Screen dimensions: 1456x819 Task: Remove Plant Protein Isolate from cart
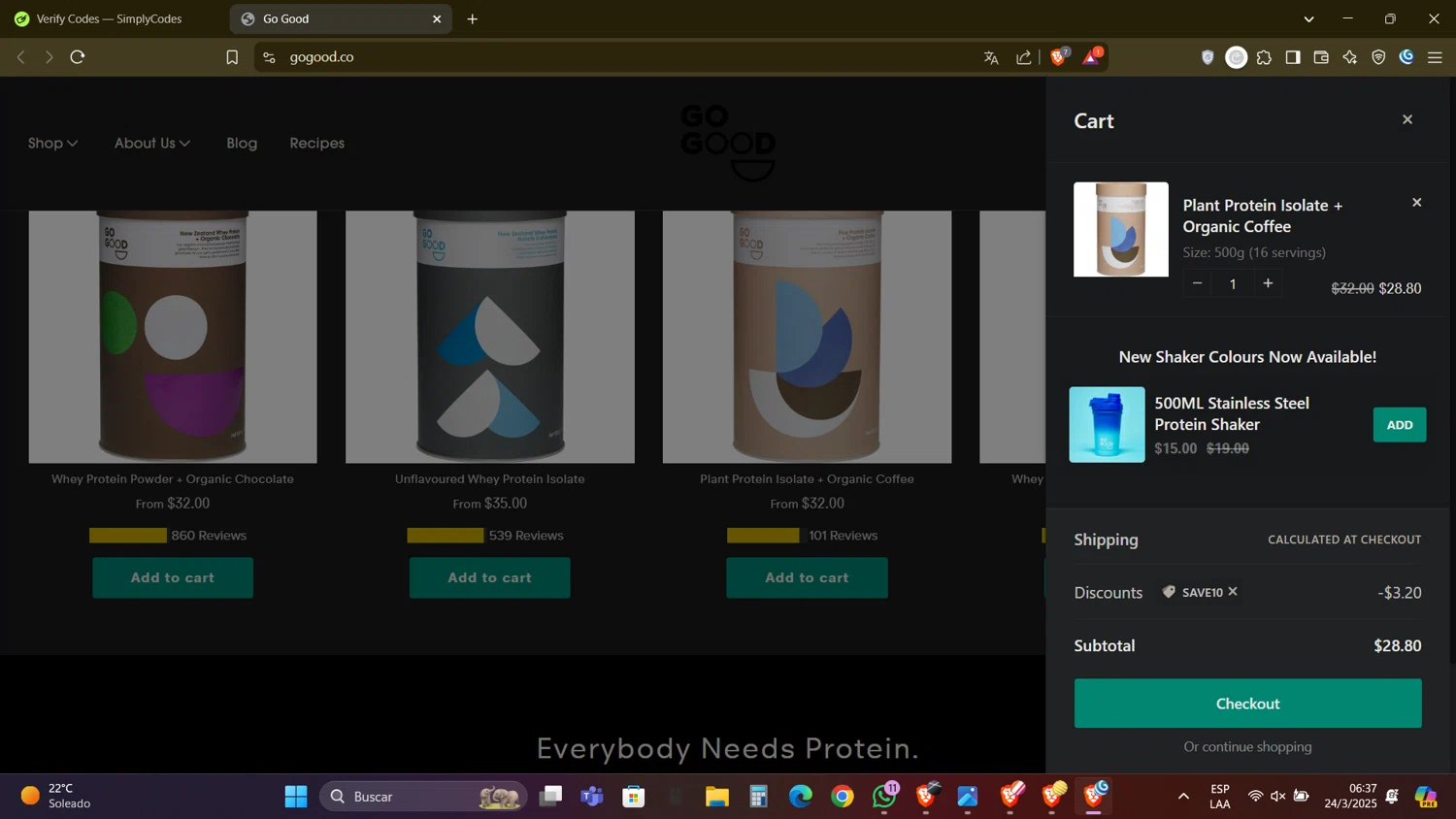pyautogui.click(x=1416, y=203)
